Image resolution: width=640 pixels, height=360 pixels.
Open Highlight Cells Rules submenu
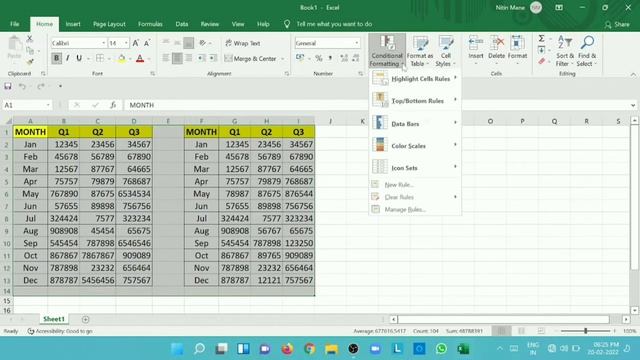(415, 78)
